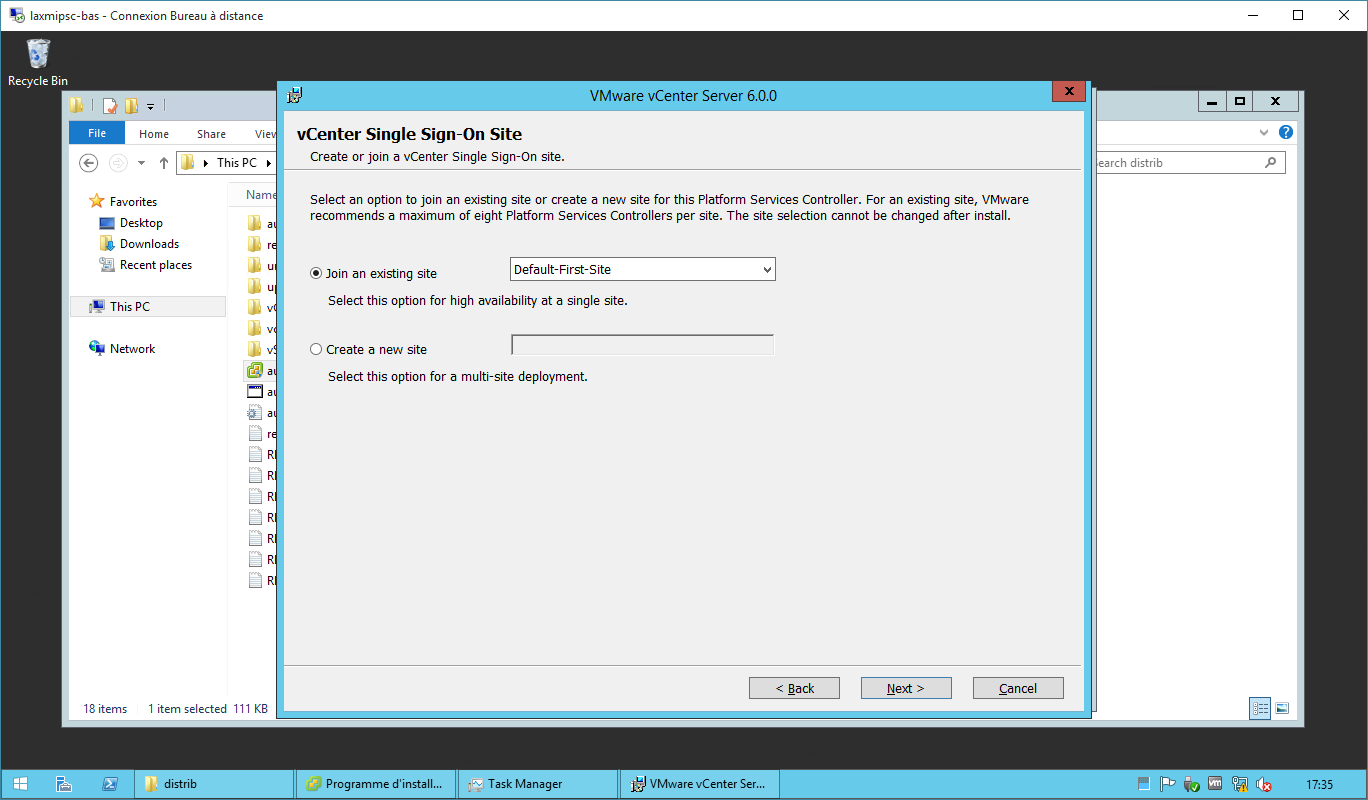
Task: Select the Create a new site option
Action: tap(317, 349)
